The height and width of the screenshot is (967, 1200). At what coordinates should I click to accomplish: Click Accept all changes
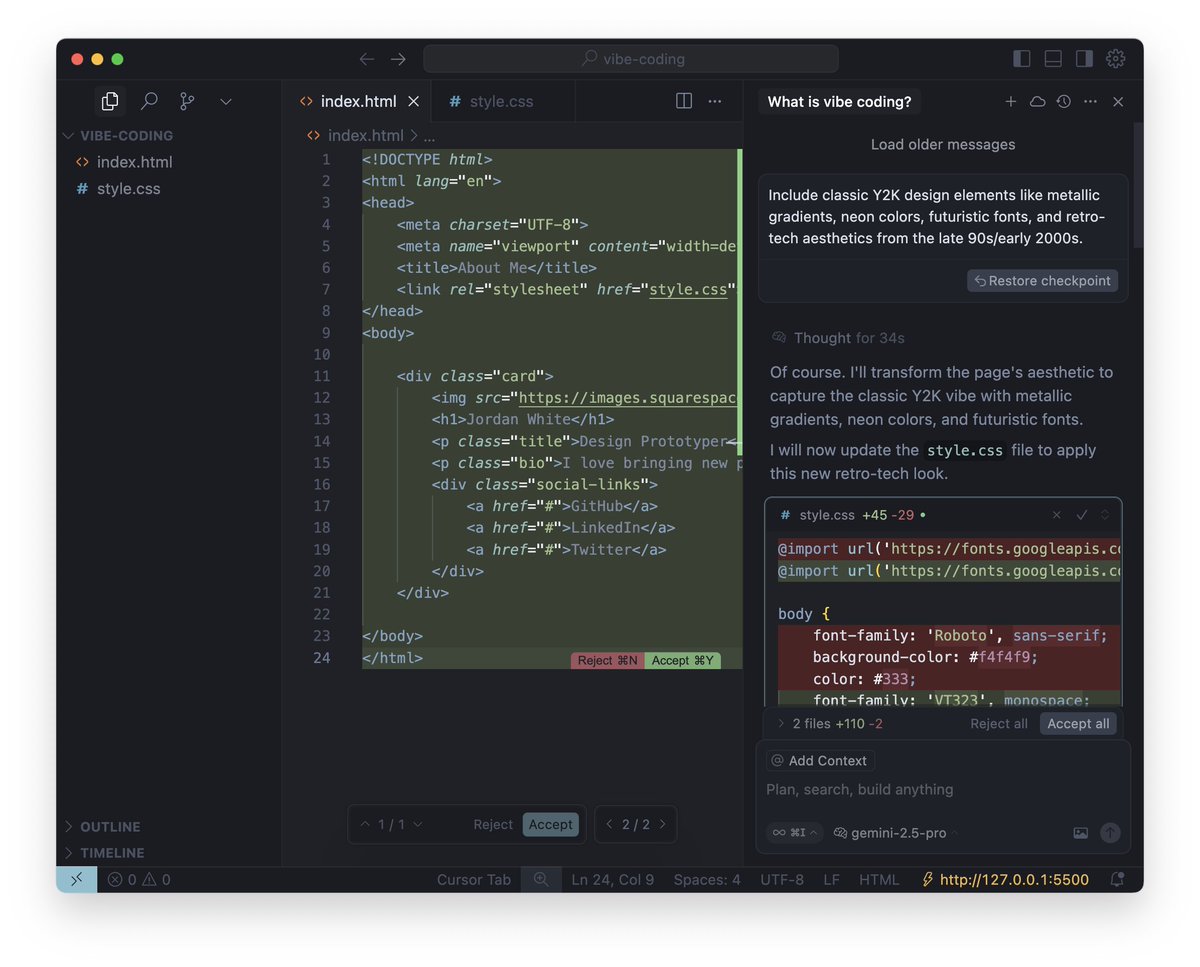[1078, 724]
